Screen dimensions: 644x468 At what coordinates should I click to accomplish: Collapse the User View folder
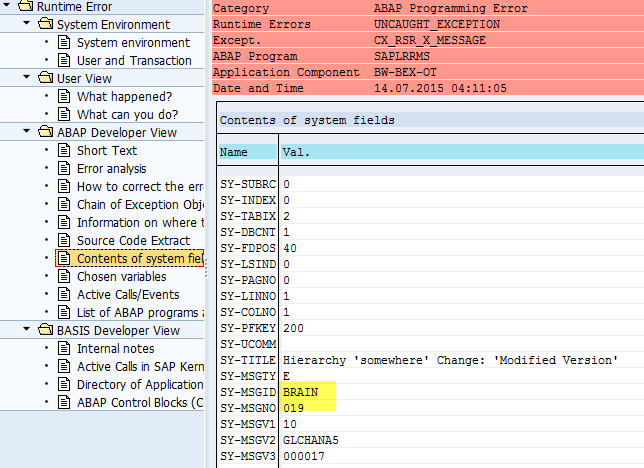[27, 77]
